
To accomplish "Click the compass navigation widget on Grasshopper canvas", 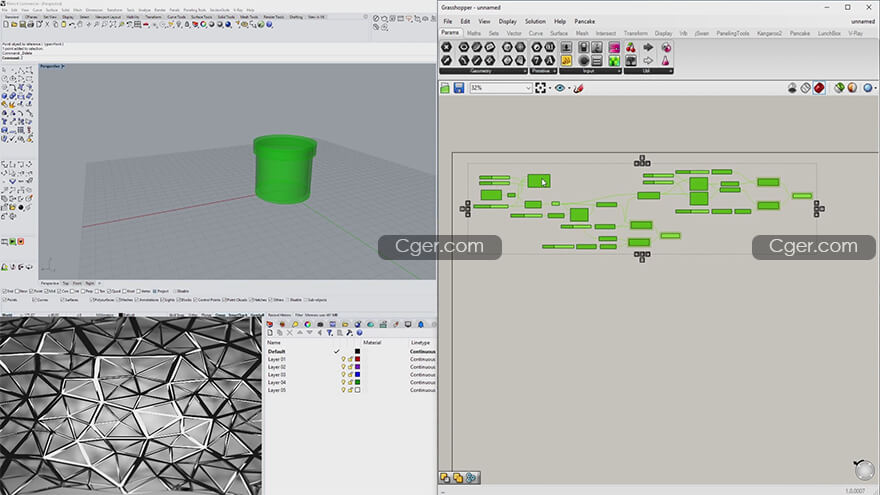I will [x=864, y=469].
